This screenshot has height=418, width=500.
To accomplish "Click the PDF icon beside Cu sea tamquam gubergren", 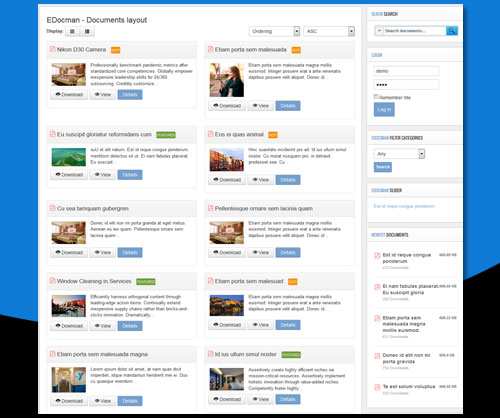I will coord(52,208).
